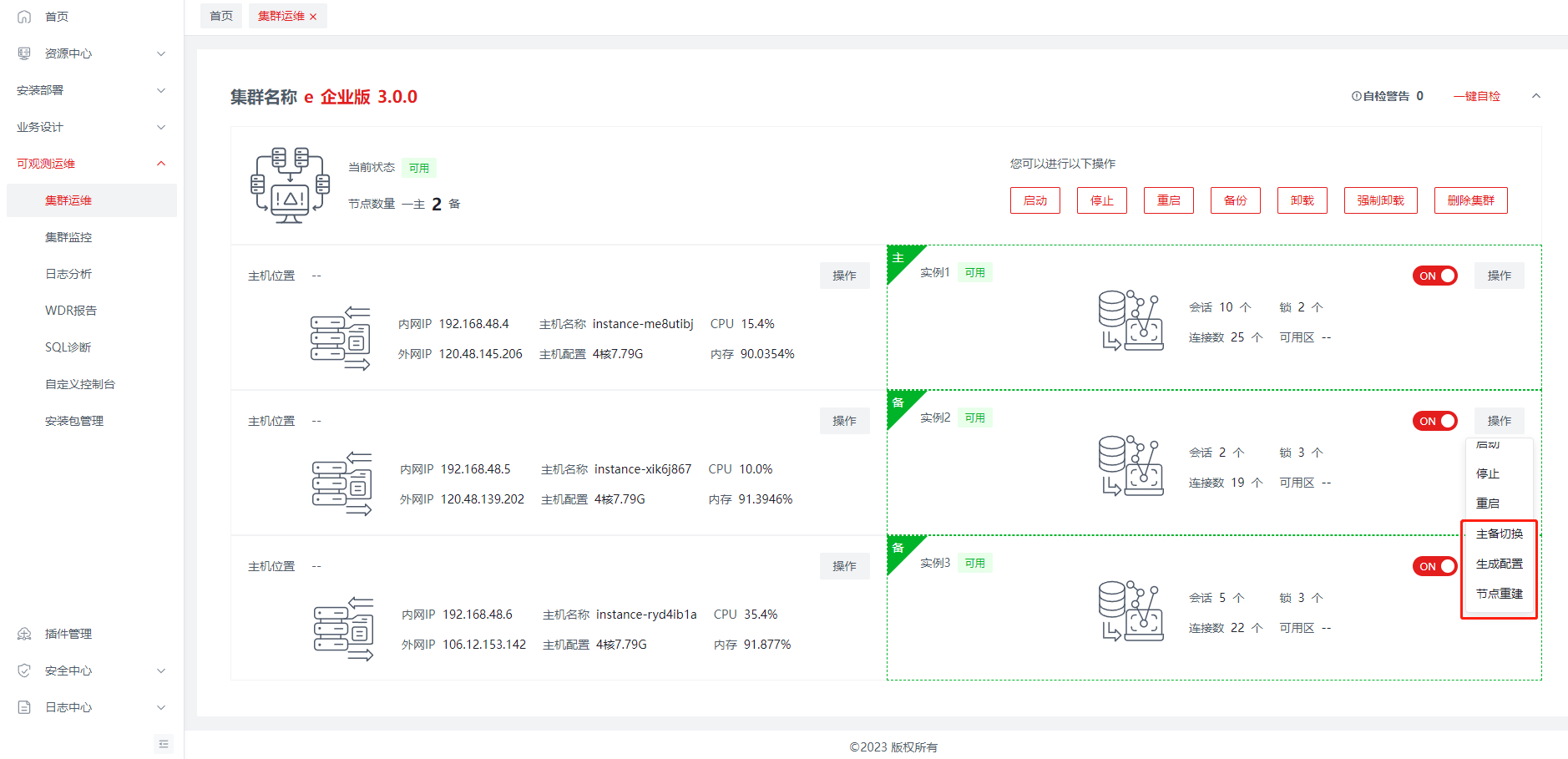Toggle the ON switch for 实例1

pos(1434,276)
